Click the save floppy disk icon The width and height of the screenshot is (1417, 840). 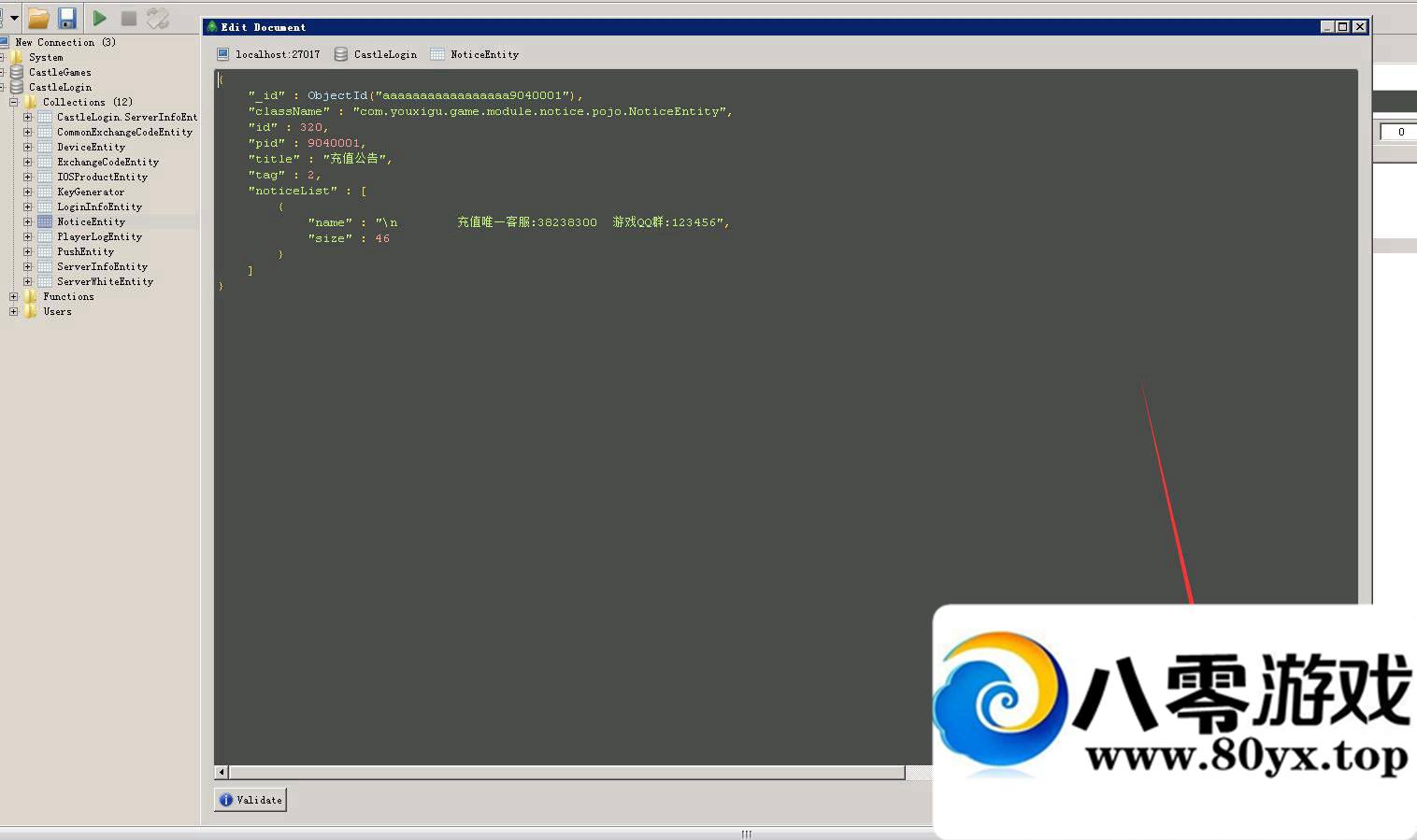pos(67,18)
